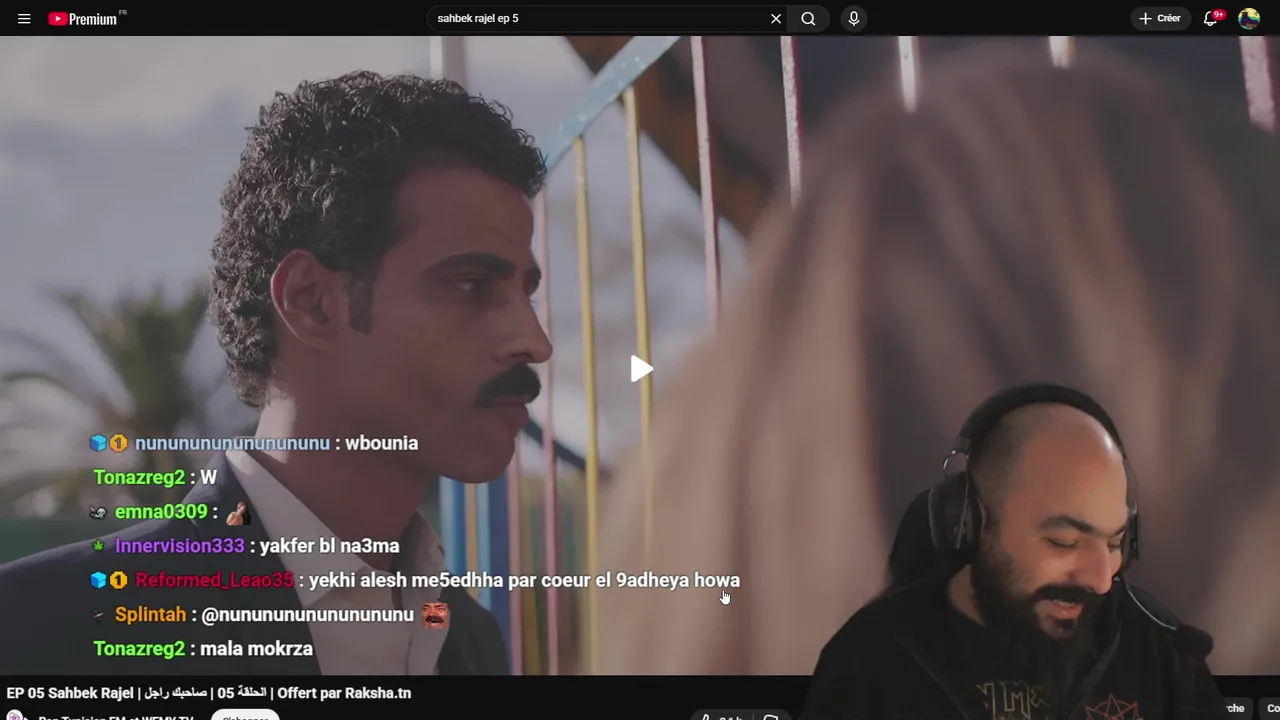Click username 'emna0309' in chat overlay
This screenshot has width=1280, height=720.
click(161, 512)
